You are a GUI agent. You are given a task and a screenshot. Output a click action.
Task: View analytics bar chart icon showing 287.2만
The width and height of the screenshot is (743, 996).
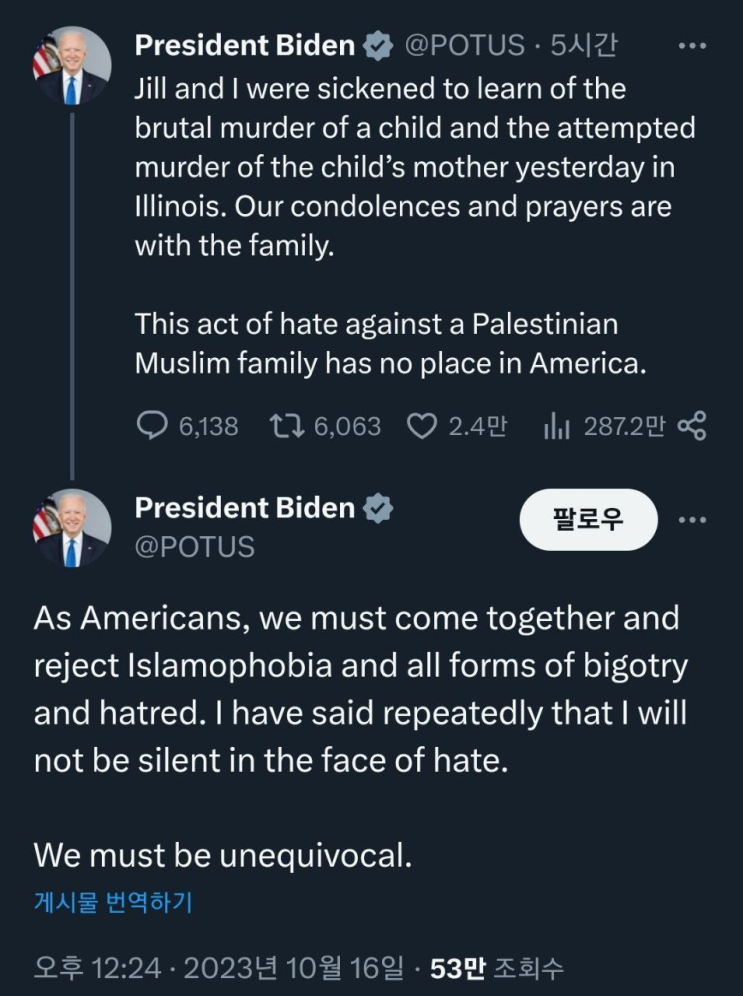556,426
